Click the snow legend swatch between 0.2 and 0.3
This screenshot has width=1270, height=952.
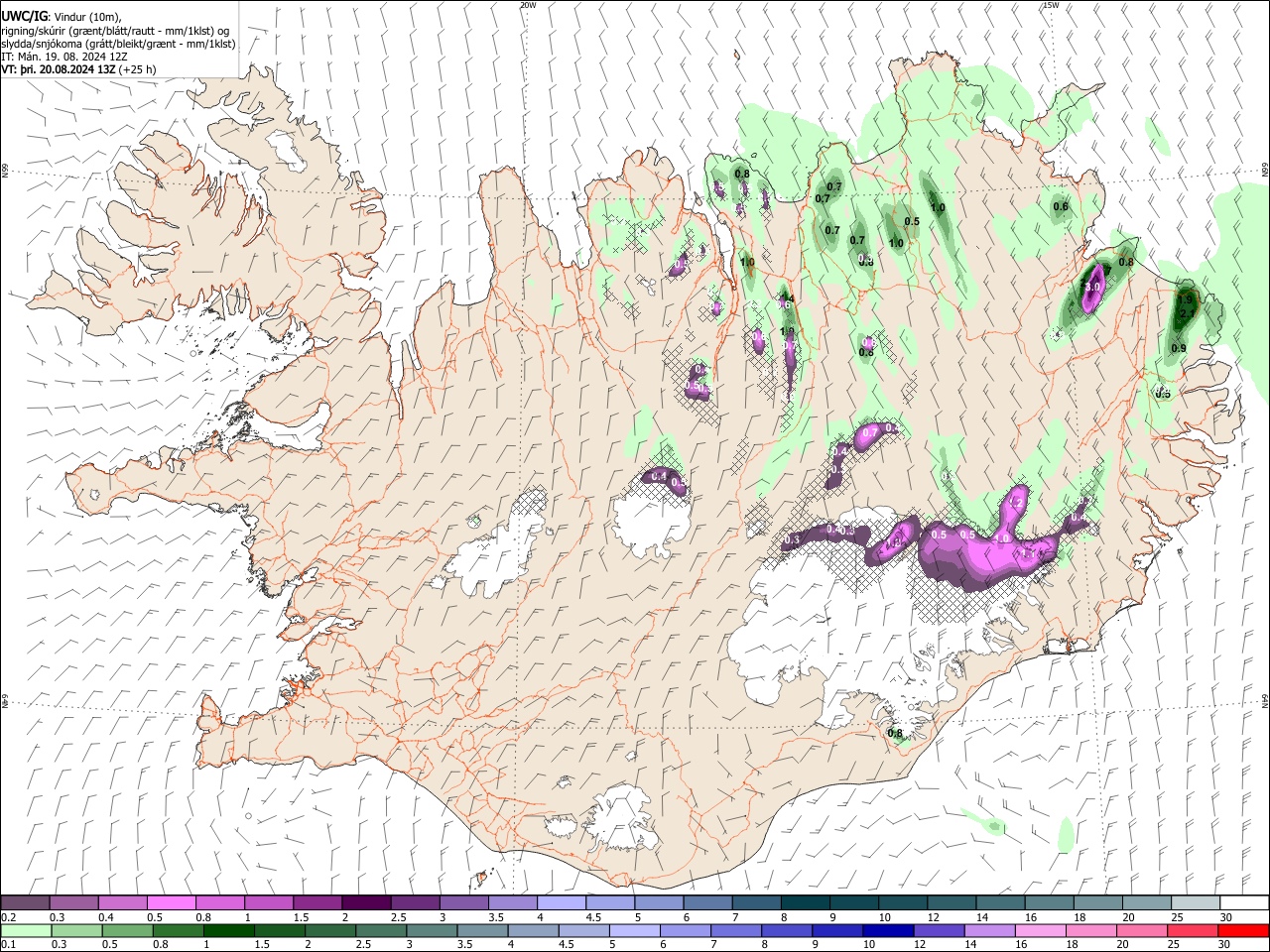[25, 902]
